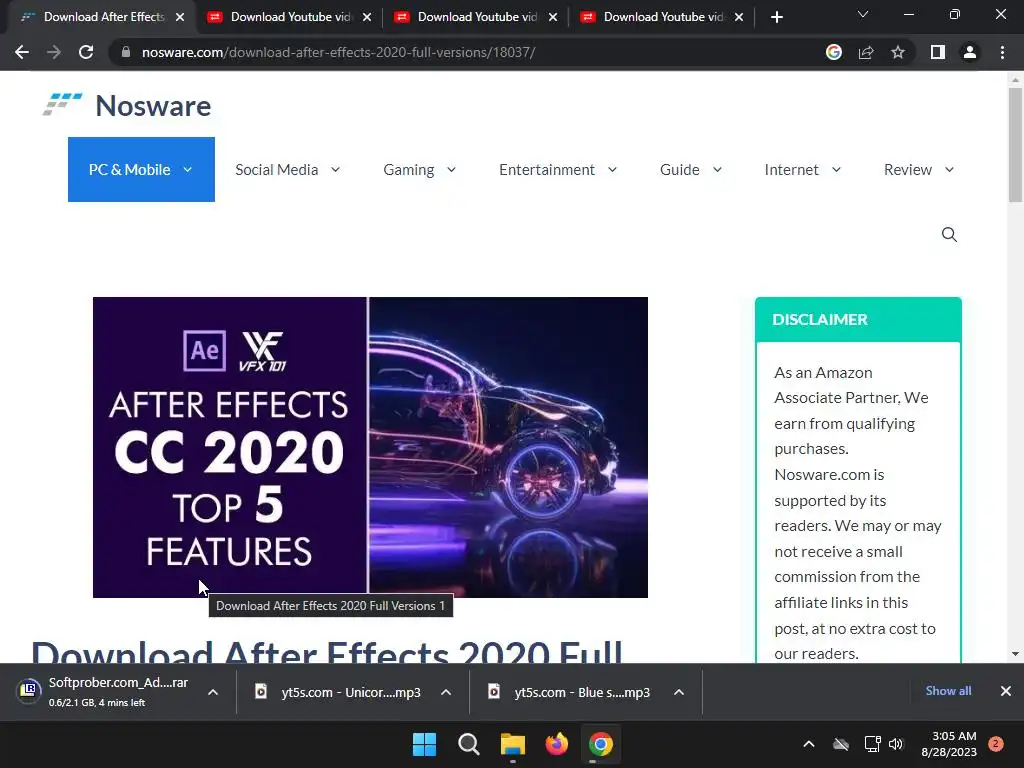Close the first Download Youtube vid tab
Viewport: 1024px width, 768px height.
click(x=367, y=17)
